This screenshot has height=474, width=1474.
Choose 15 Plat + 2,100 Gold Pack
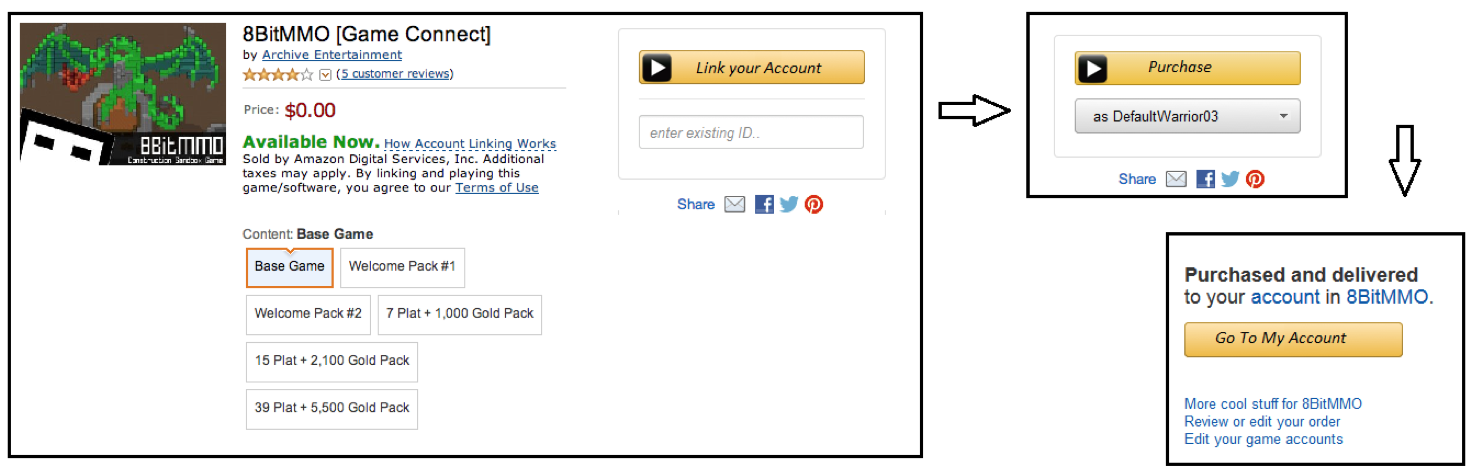[x=332, y=361]
